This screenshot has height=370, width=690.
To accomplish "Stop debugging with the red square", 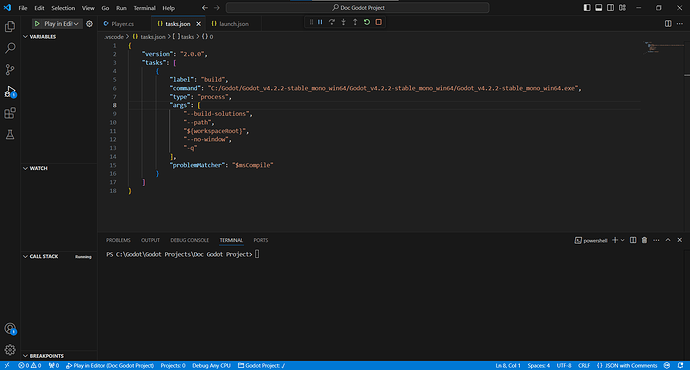I will [378, 22].
